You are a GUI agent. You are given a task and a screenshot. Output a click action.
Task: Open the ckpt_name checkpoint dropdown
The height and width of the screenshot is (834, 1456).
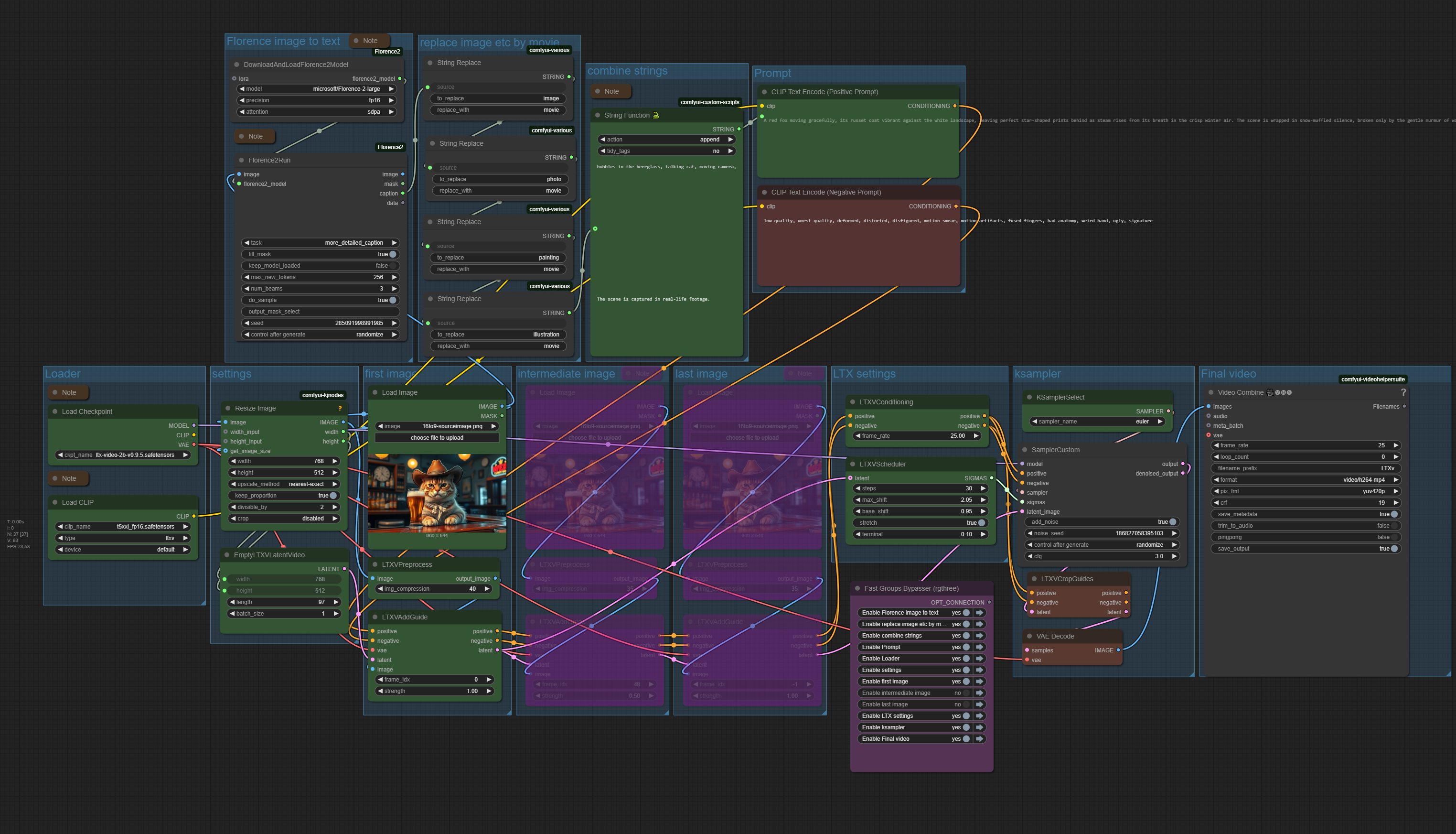(122, 455)
